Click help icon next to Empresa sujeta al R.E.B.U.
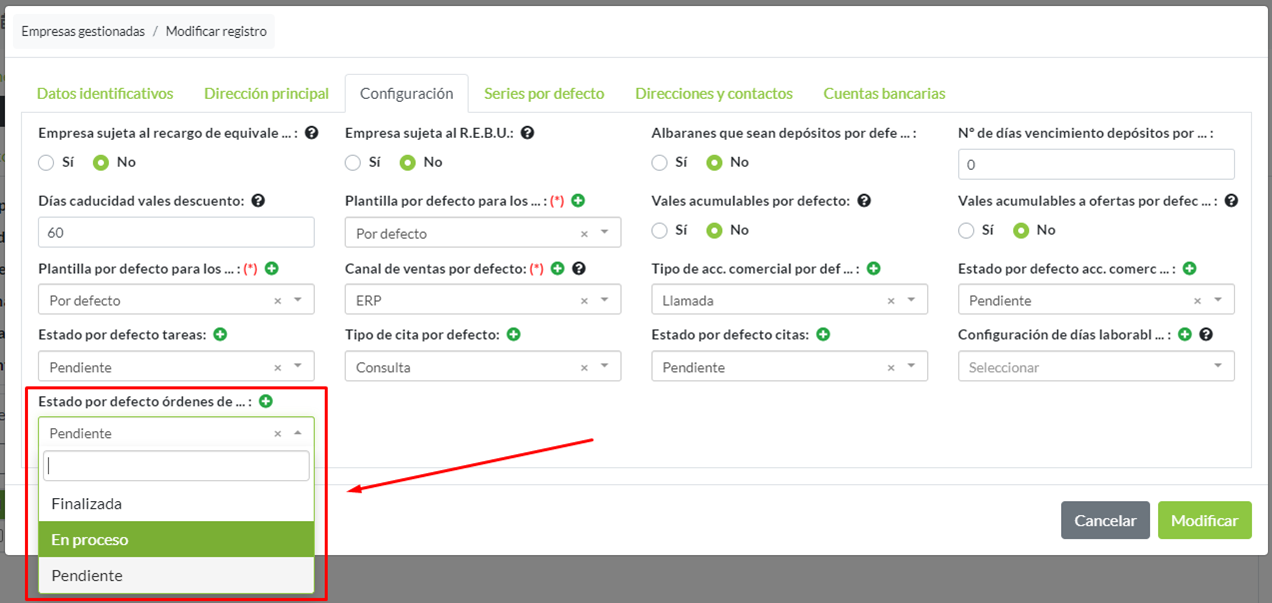 click(x=527, y=132)
